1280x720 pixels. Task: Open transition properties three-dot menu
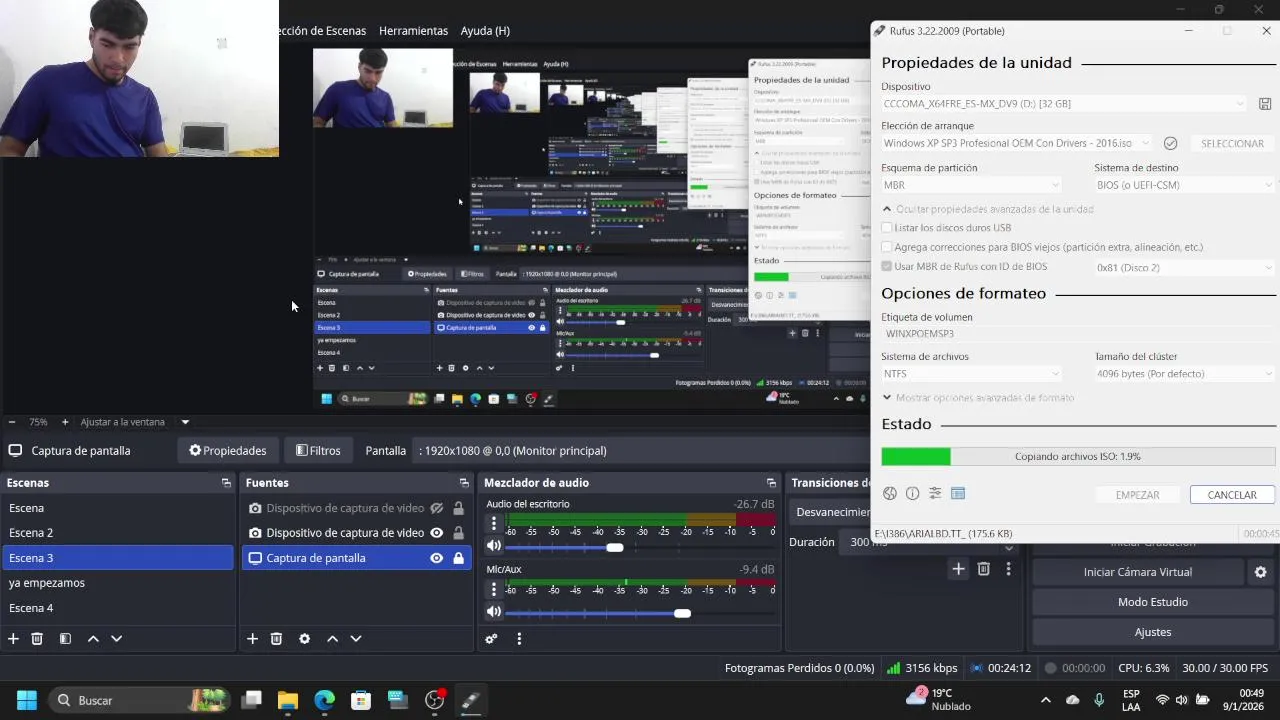tap(1008, 568)
